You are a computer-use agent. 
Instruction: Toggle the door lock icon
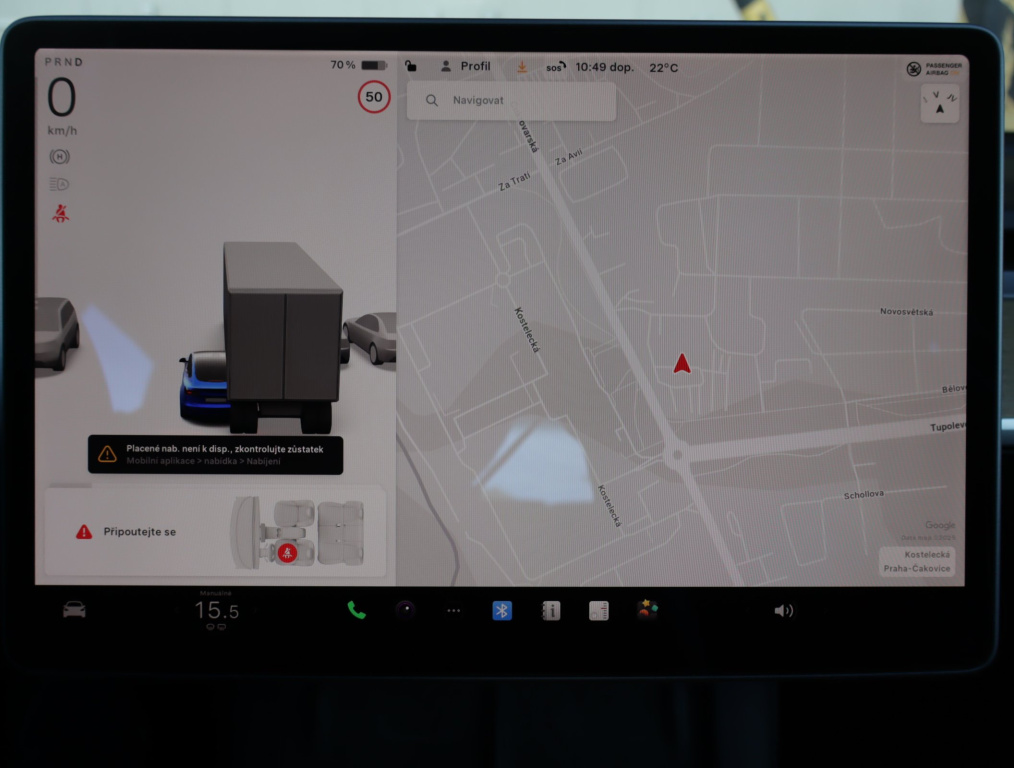[411, 67]
